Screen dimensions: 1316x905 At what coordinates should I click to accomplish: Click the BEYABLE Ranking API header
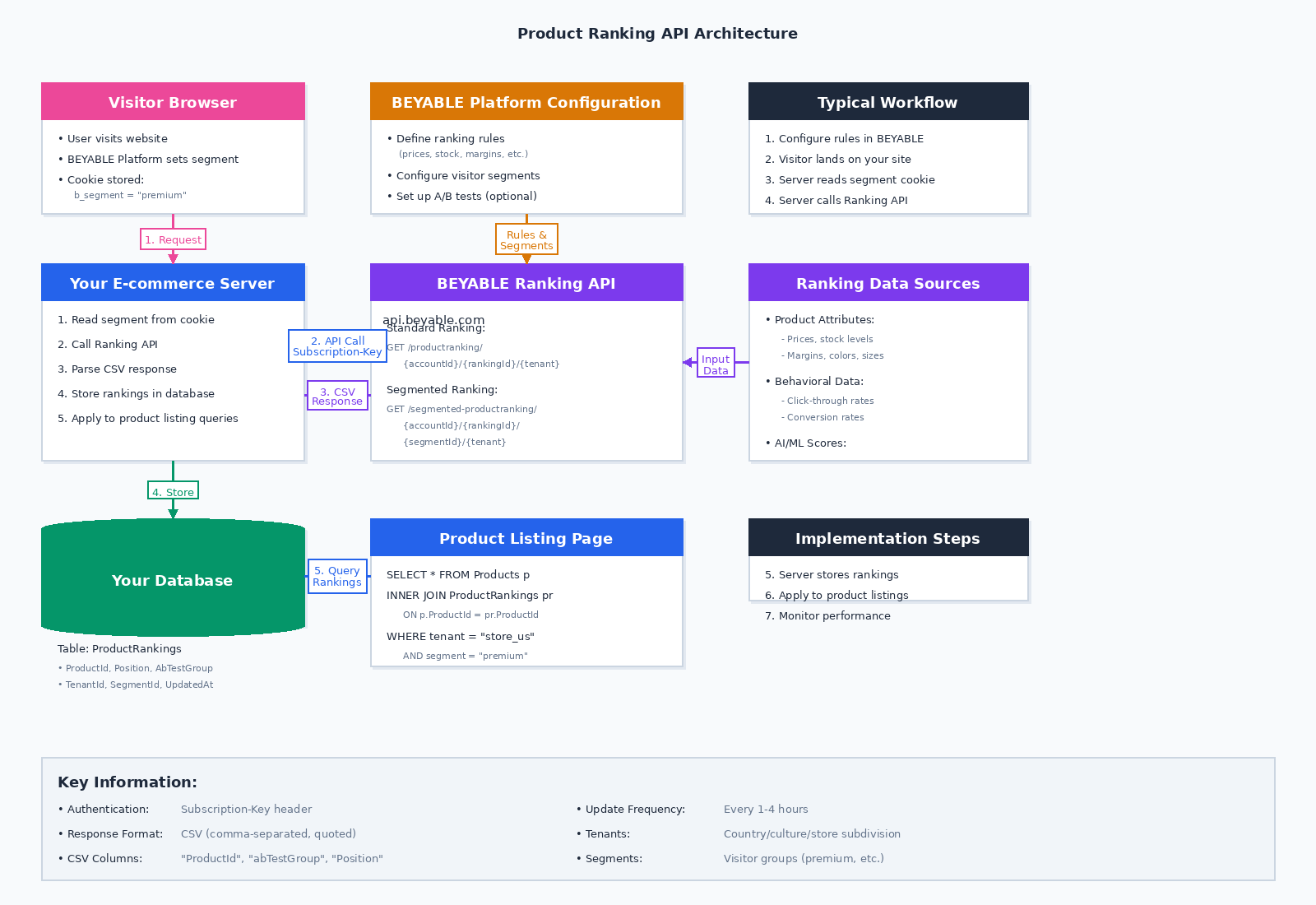[526, 283]
